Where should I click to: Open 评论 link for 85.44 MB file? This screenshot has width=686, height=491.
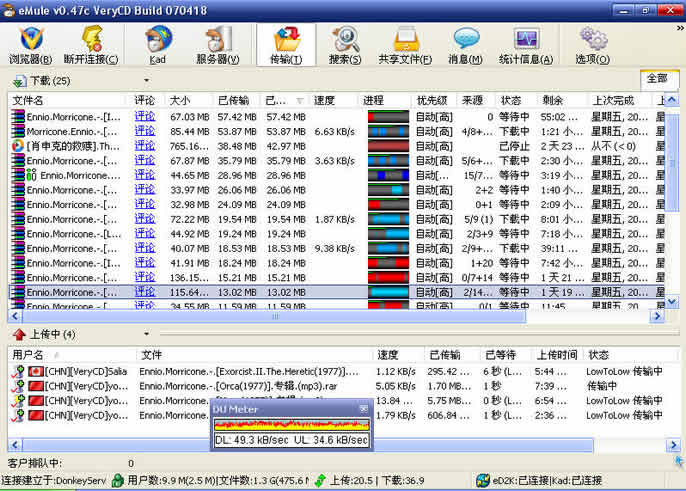point(145,131)
